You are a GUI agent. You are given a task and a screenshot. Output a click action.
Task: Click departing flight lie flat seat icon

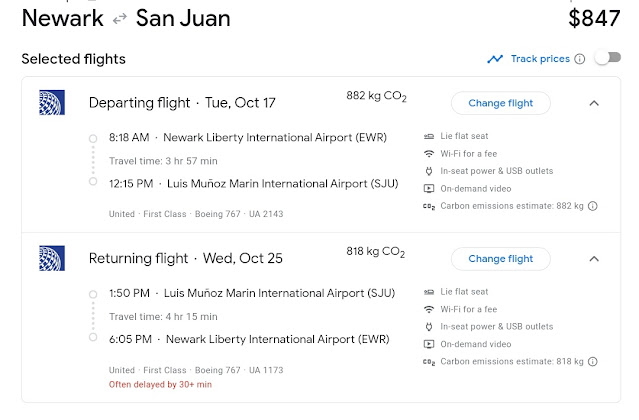[429, 136]
